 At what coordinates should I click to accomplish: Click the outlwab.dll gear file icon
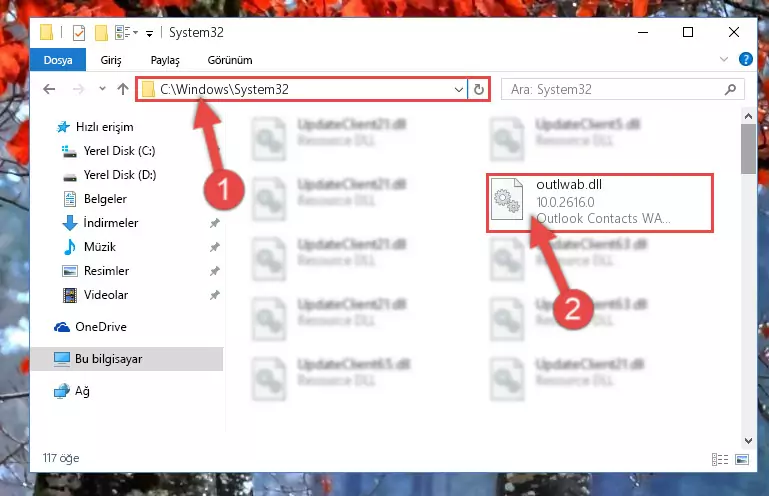tap(507, 199)
